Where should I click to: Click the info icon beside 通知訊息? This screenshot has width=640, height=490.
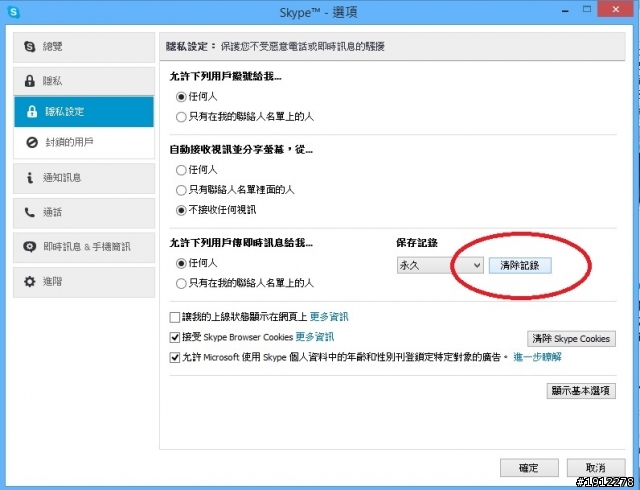(29, 178)
